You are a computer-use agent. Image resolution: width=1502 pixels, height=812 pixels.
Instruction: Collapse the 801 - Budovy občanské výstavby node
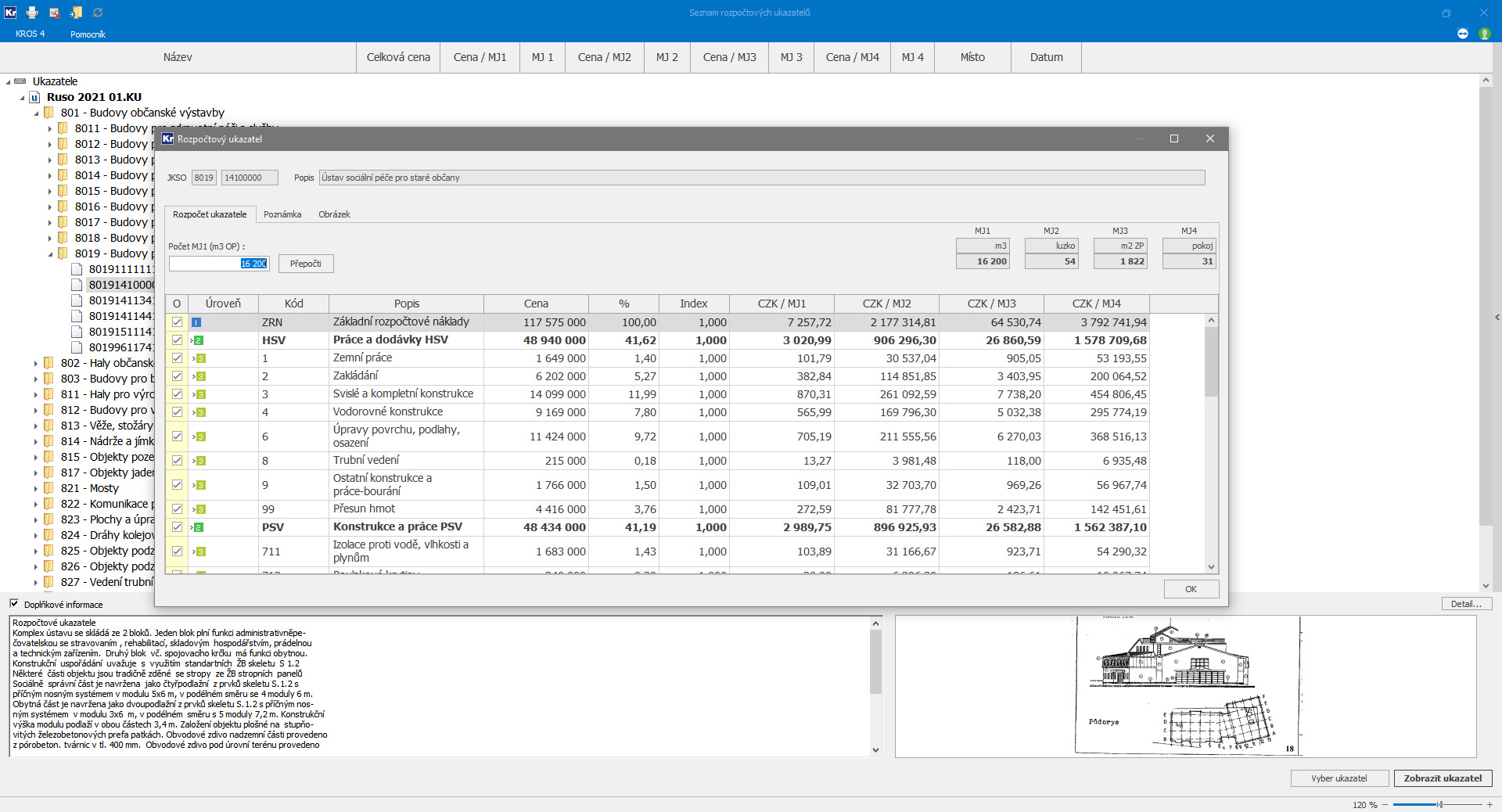(36, 113)
